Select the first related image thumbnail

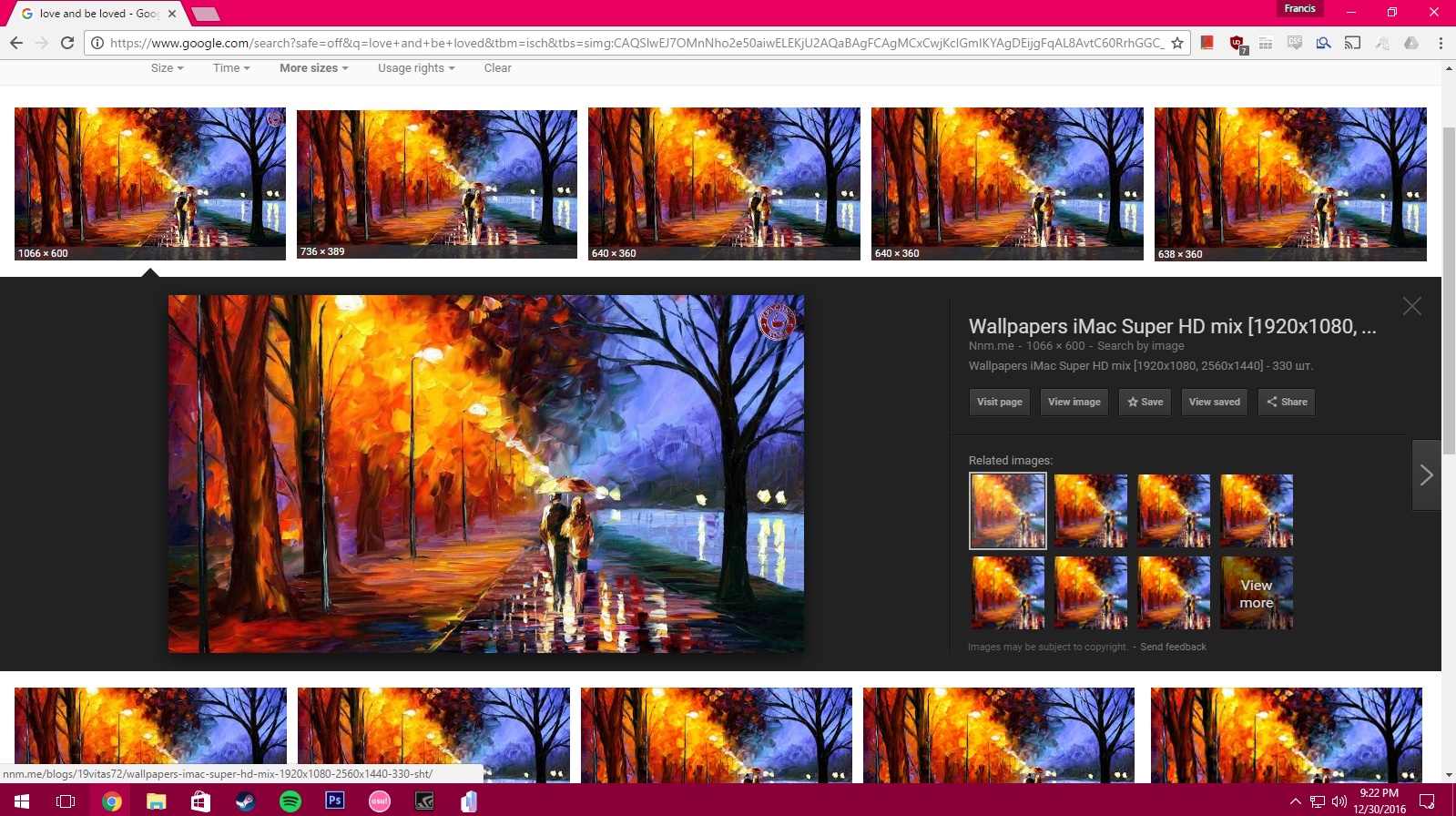1008,511
